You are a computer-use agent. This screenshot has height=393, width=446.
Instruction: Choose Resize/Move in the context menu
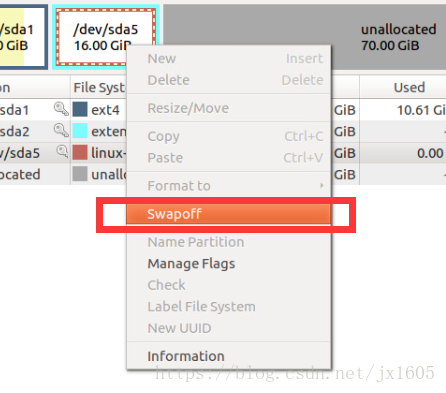tap(229, 108)
